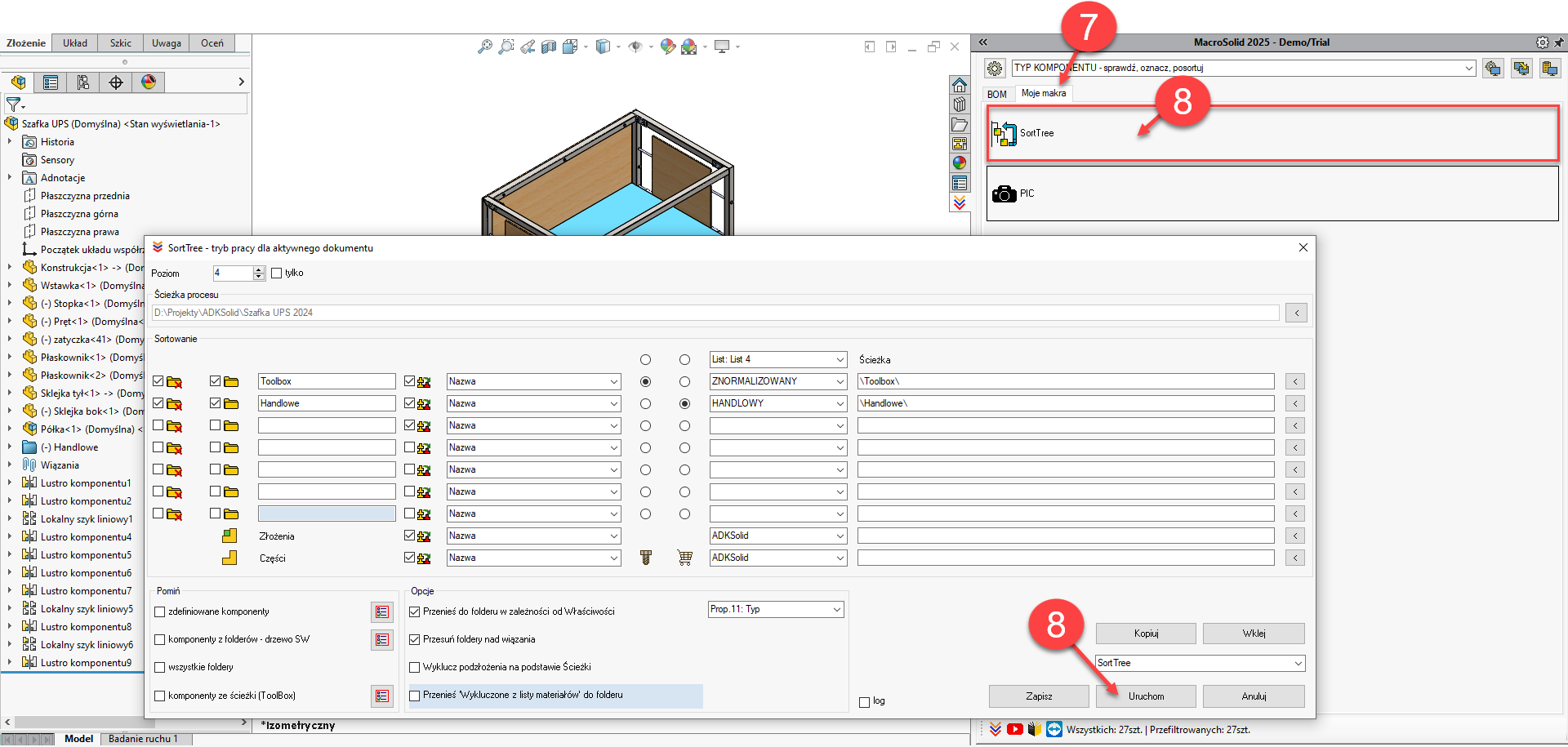This screenshot has height=747, width=1568.
Task: Click the shopping cart icon in Części row
Action: (684, 558)
